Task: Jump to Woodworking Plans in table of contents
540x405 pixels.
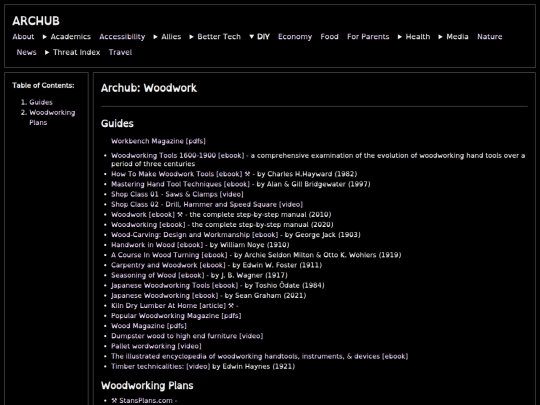Action: pos(52,117)
